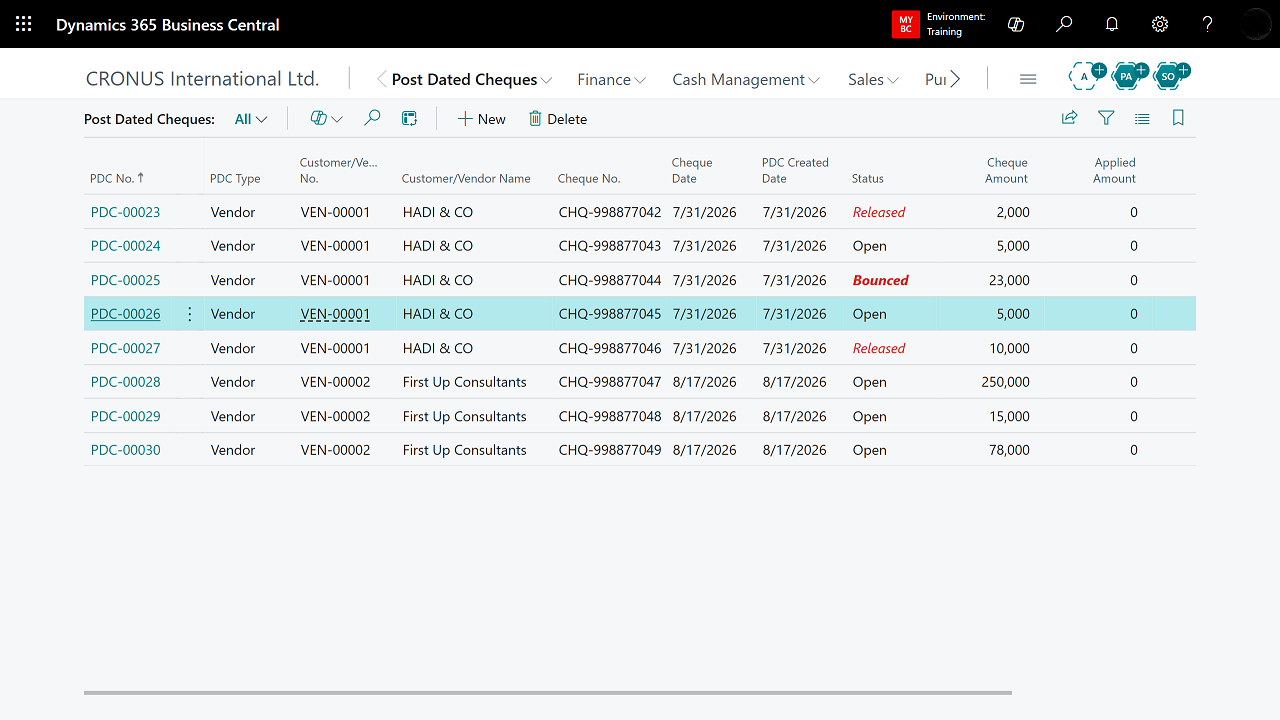Click the Delete button
Viewport: 1280px width, 720px height.
(x=558, y=119)
